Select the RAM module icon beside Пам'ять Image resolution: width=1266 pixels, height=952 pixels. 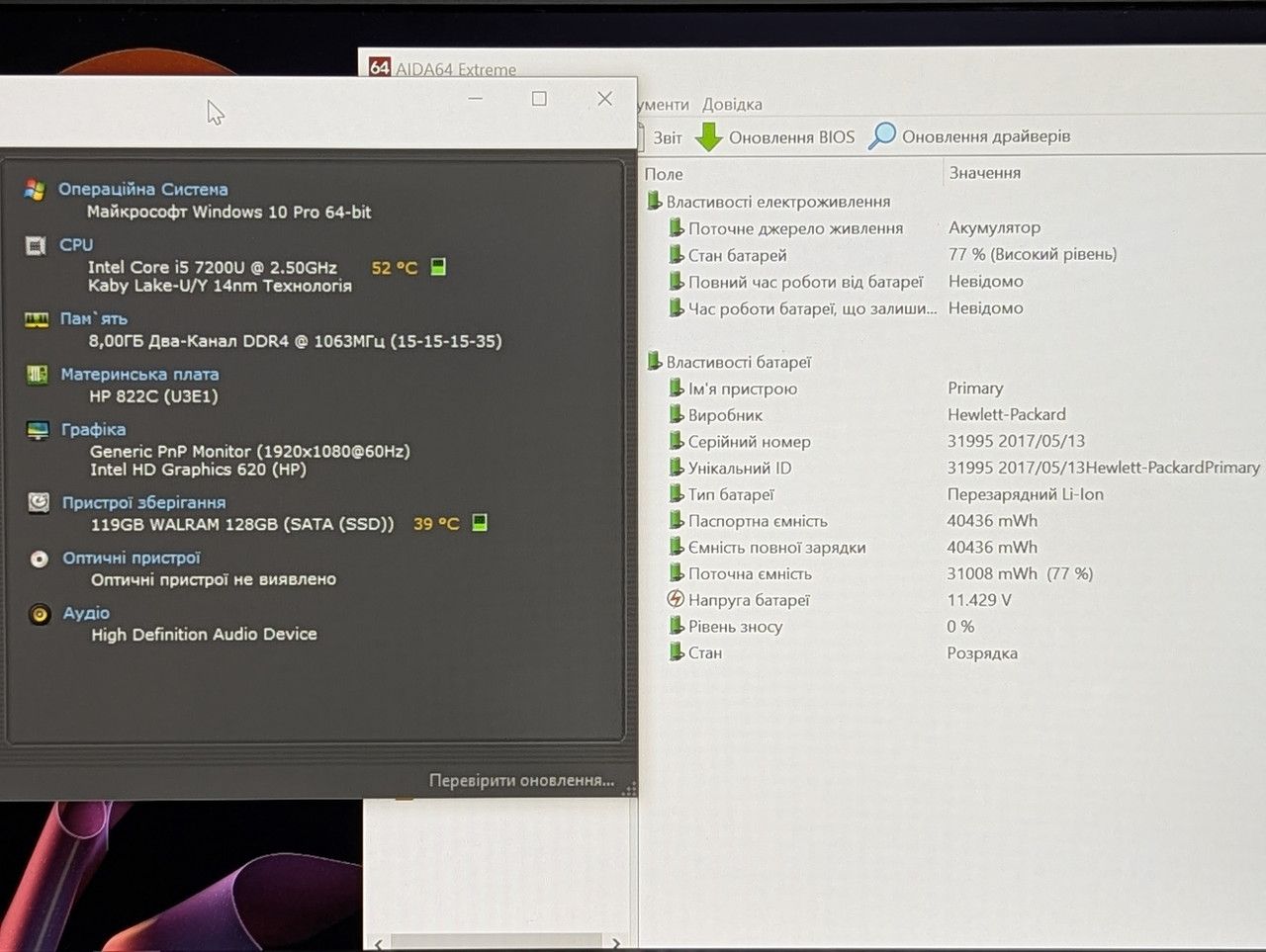pyautogui.click(x=37, y=319)
